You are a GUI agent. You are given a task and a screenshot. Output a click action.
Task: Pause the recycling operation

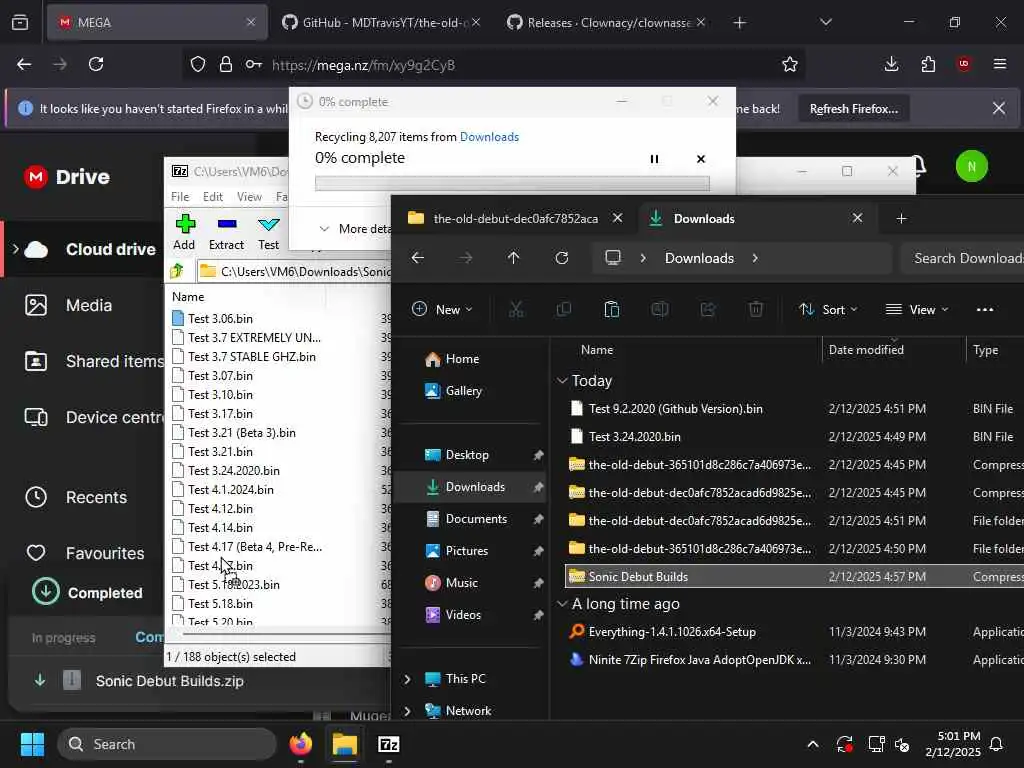[x=654, y=159]
